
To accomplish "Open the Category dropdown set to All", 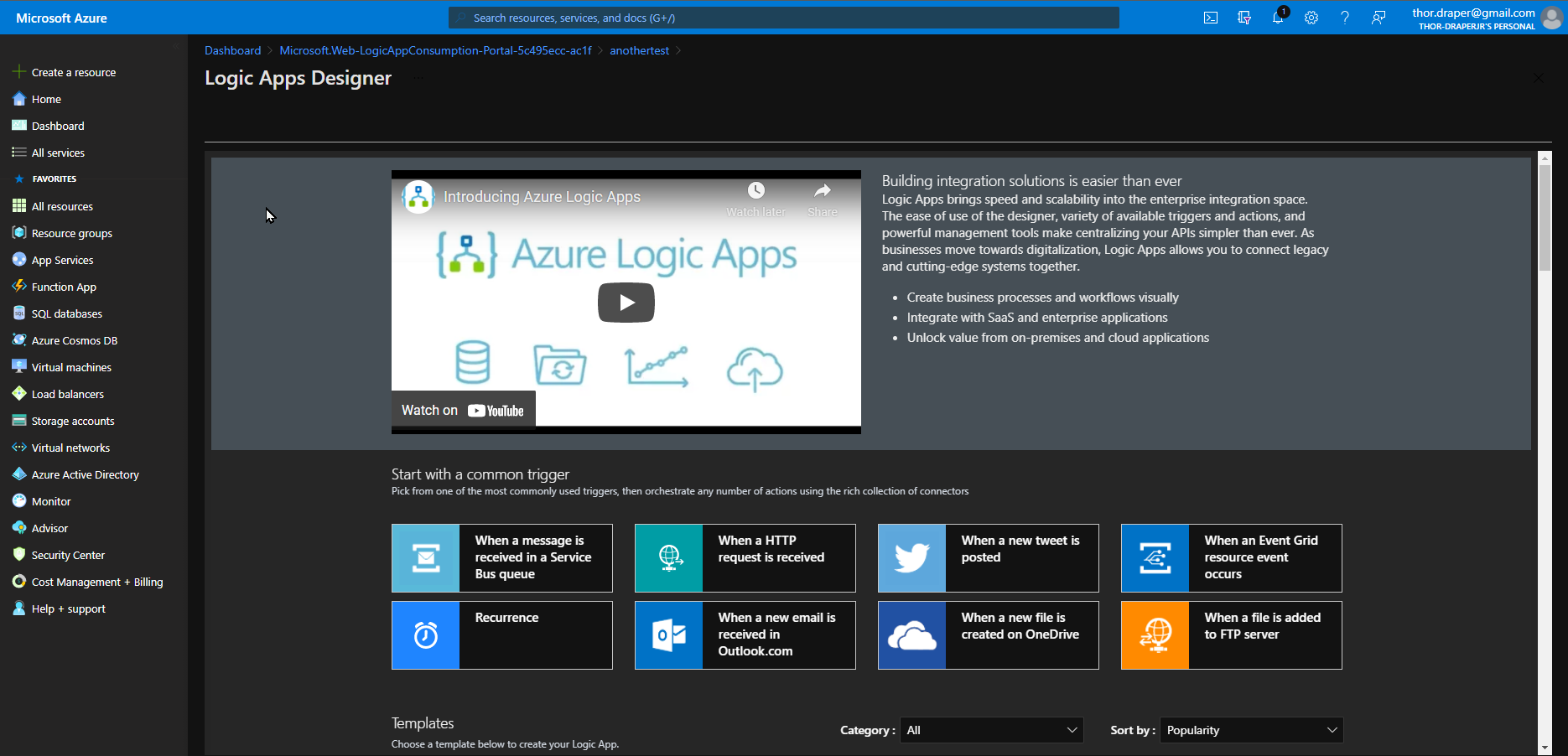I will click(x=992, y=730).
